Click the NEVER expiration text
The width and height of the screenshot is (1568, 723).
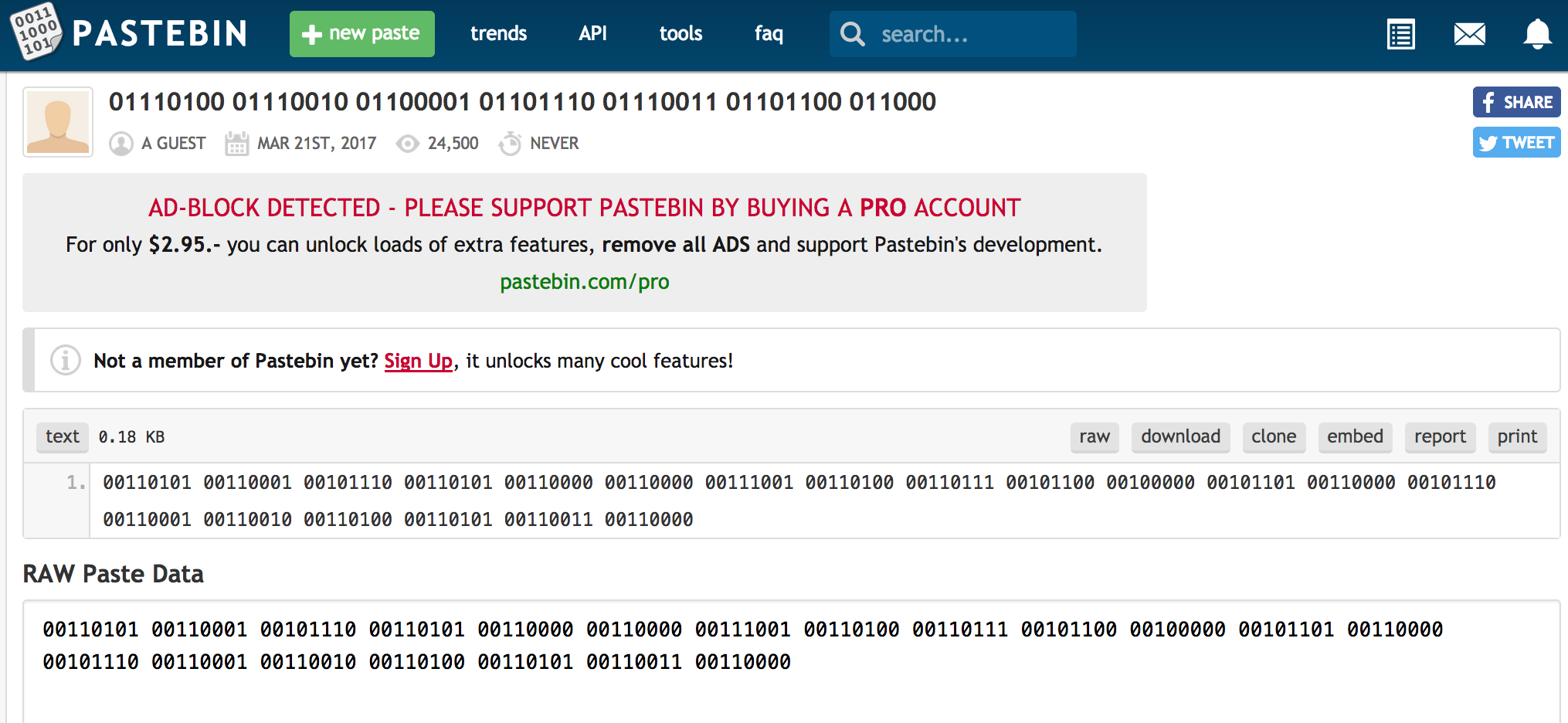pos(555,144)
